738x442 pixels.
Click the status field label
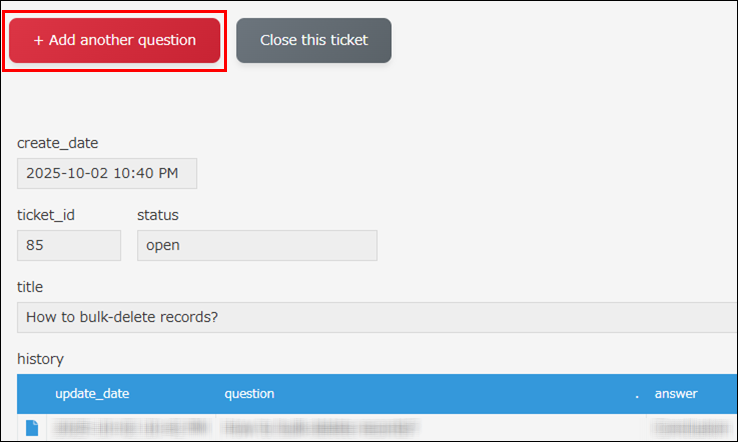[158, 215]
